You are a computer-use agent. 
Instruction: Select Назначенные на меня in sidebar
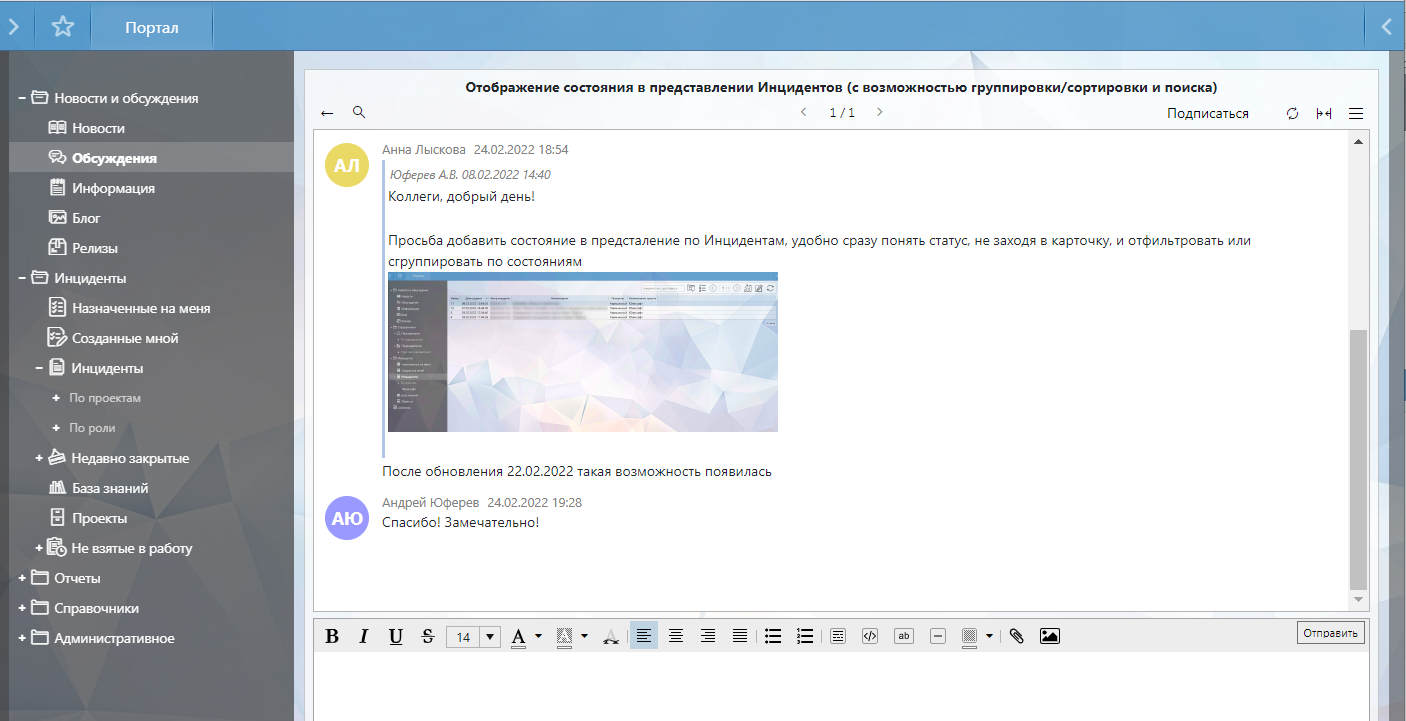[141, 308]
